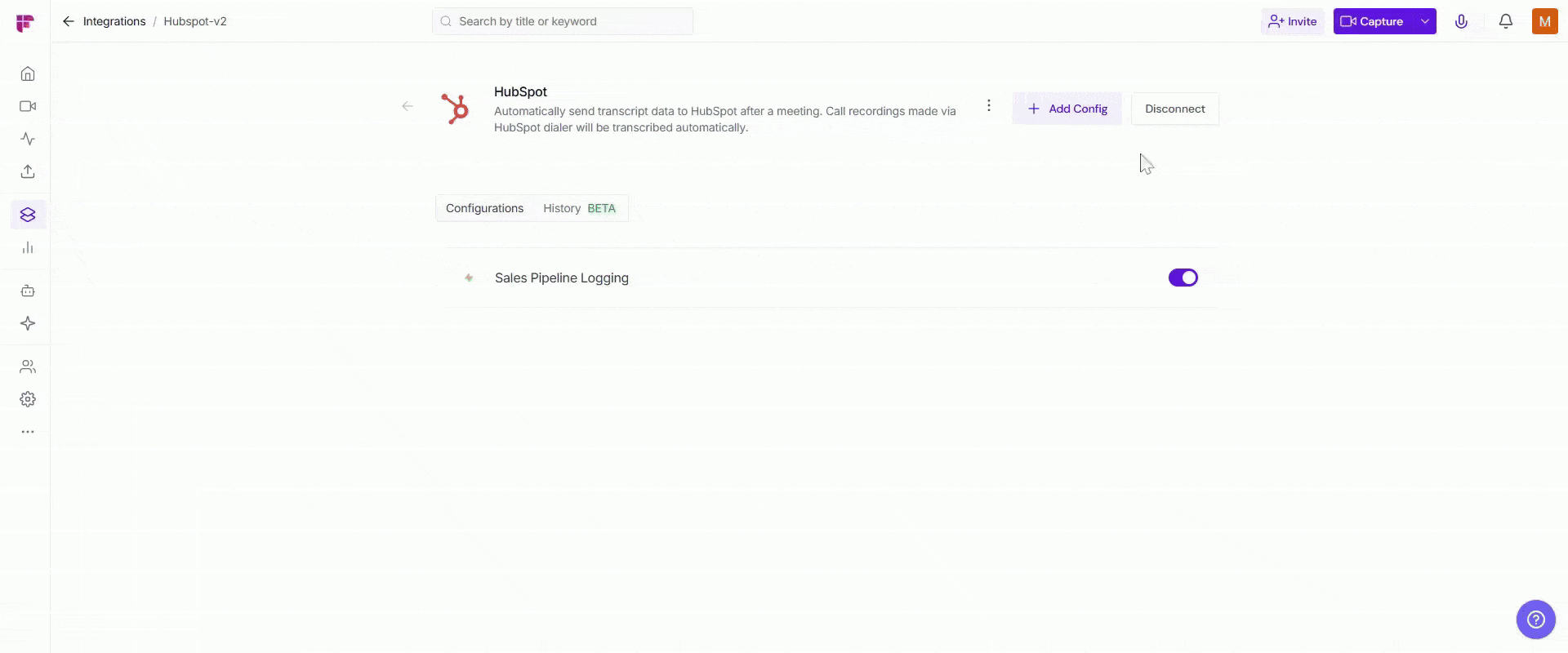Open the Settings gear icon

[x=28, y=399]
